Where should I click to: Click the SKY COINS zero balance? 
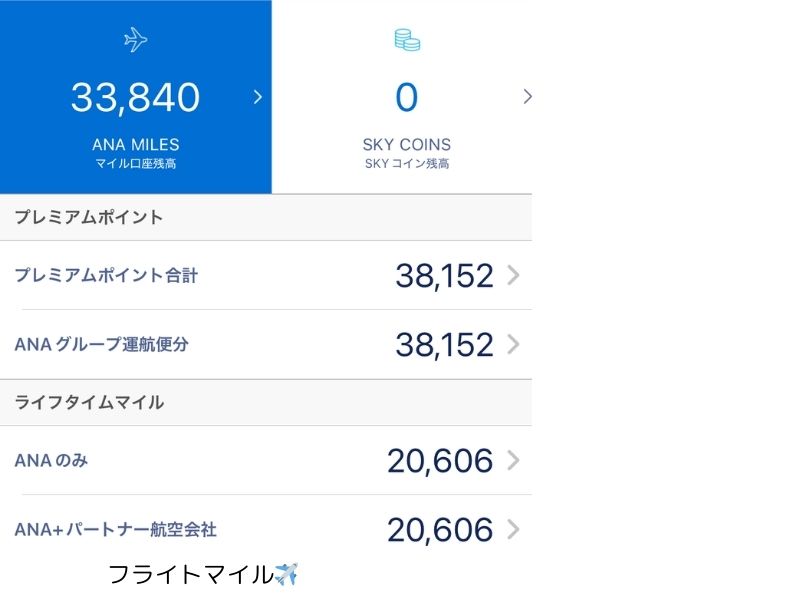407,97
